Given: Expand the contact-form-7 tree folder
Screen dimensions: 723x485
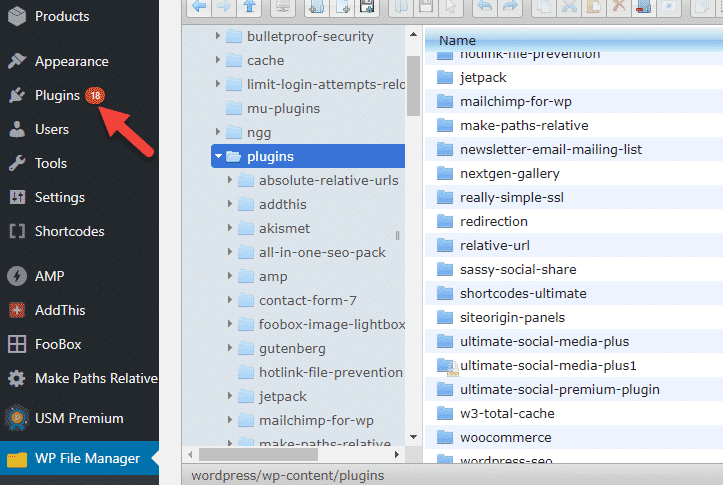Looking at the screenshot, I should click(x=230, y=300).
